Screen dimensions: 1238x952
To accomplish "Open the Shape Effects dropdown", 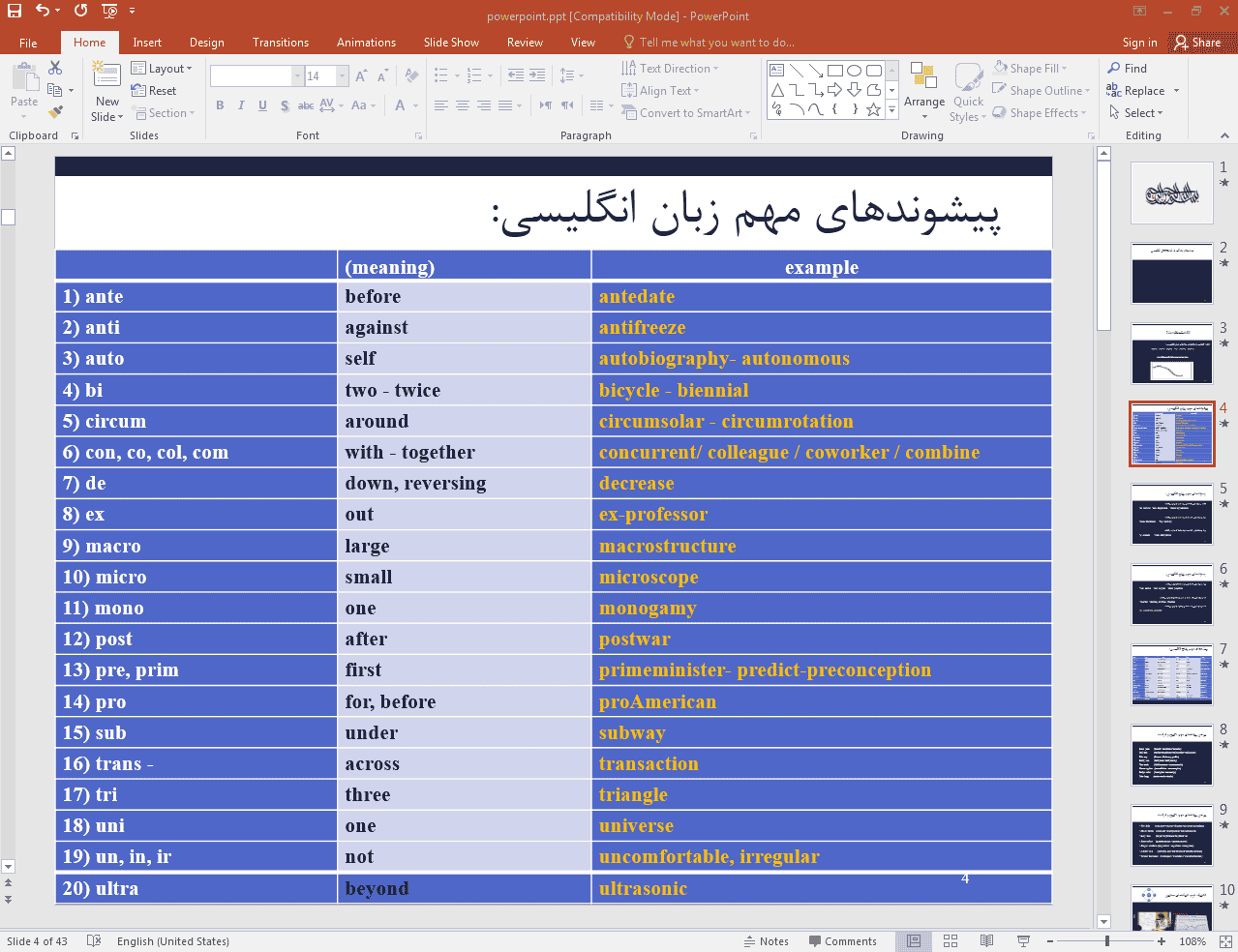I will coord(1040,113).
